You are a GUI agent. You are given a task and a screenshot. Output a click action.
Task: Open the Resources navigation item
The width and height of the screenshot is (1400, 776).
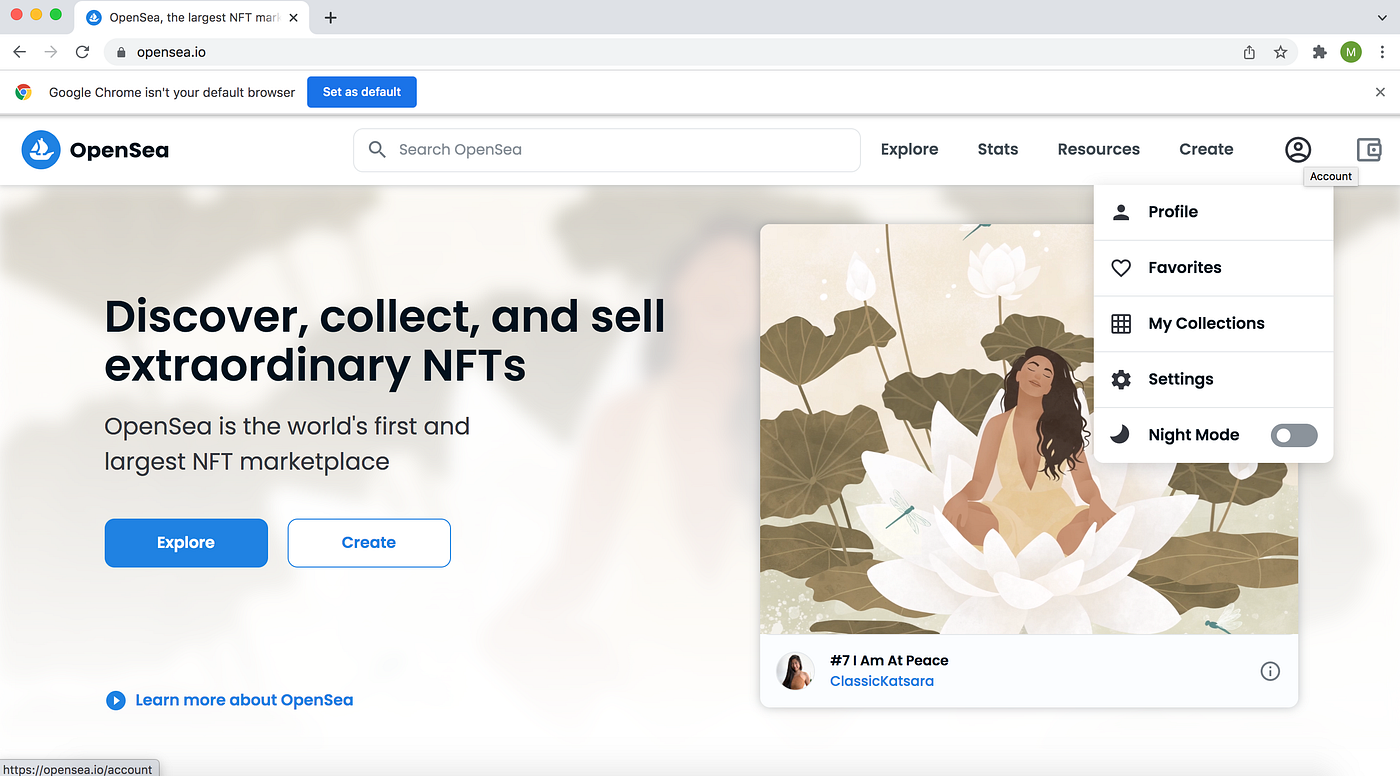click(1099, 149)
